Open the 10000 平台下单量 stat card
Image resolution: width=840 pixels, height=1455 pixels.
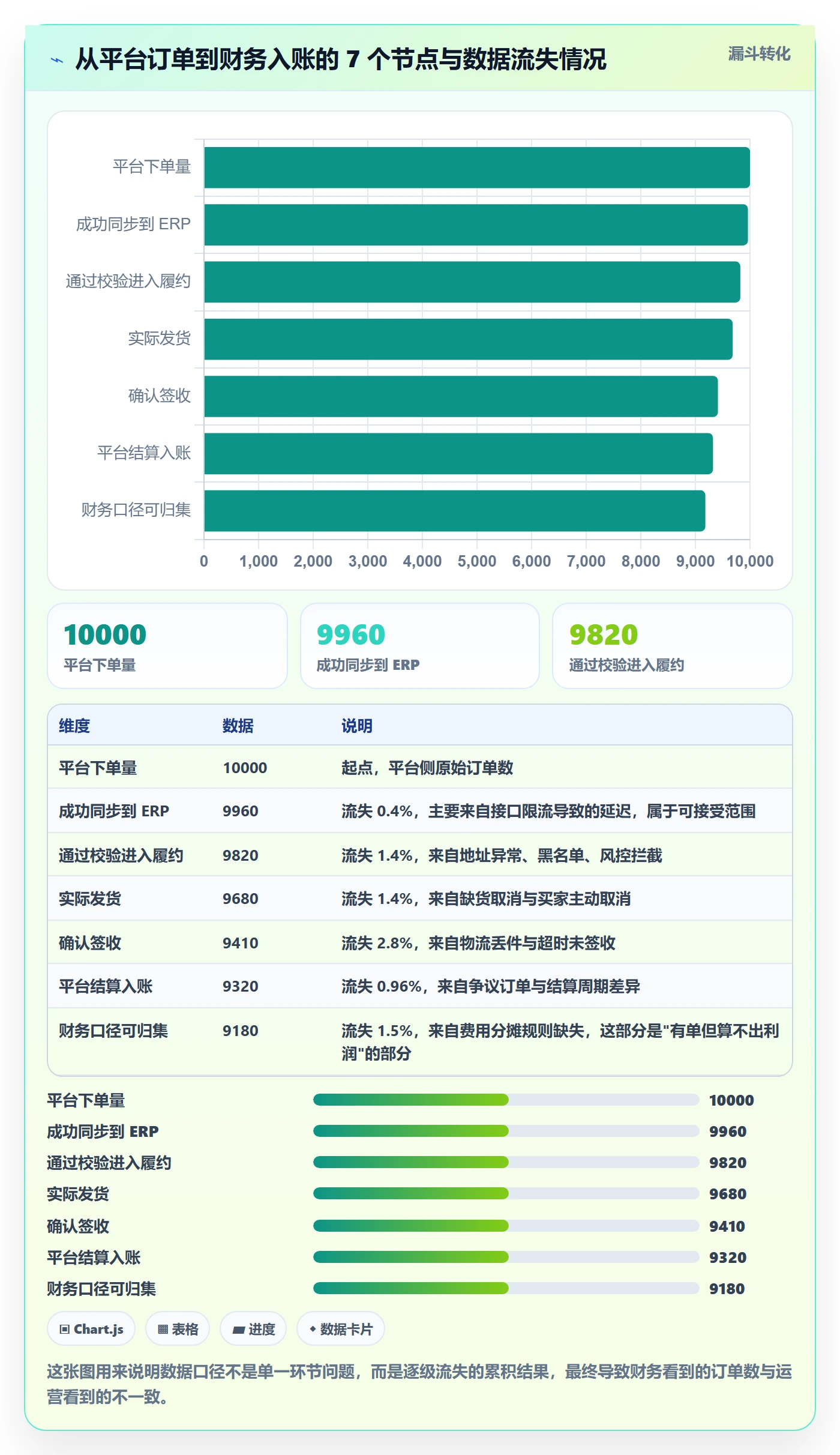167,646
